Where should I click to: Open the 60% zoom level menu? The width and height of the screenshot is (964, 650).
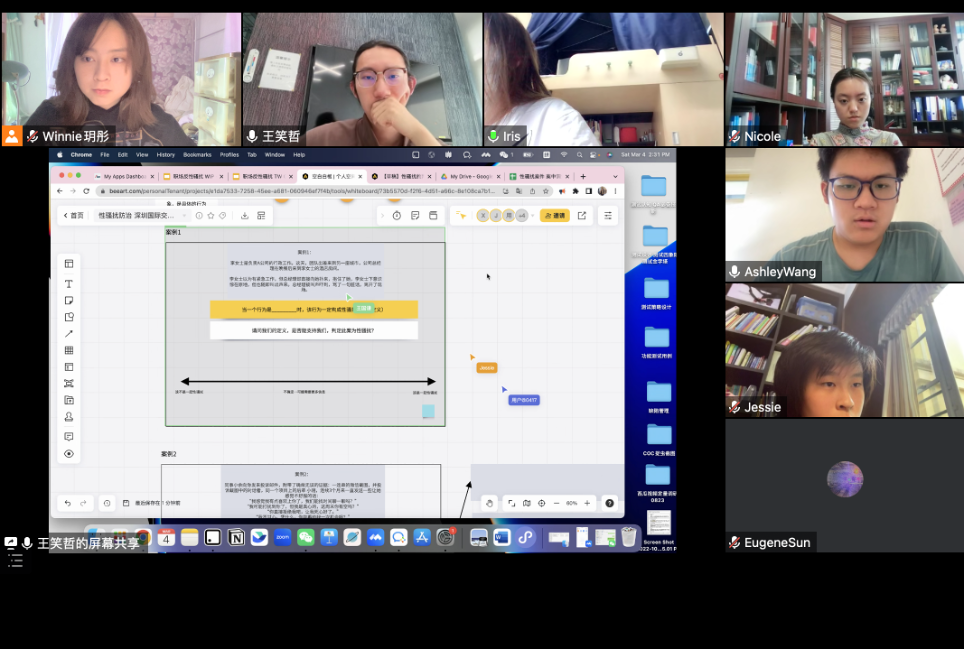(572, 503)
